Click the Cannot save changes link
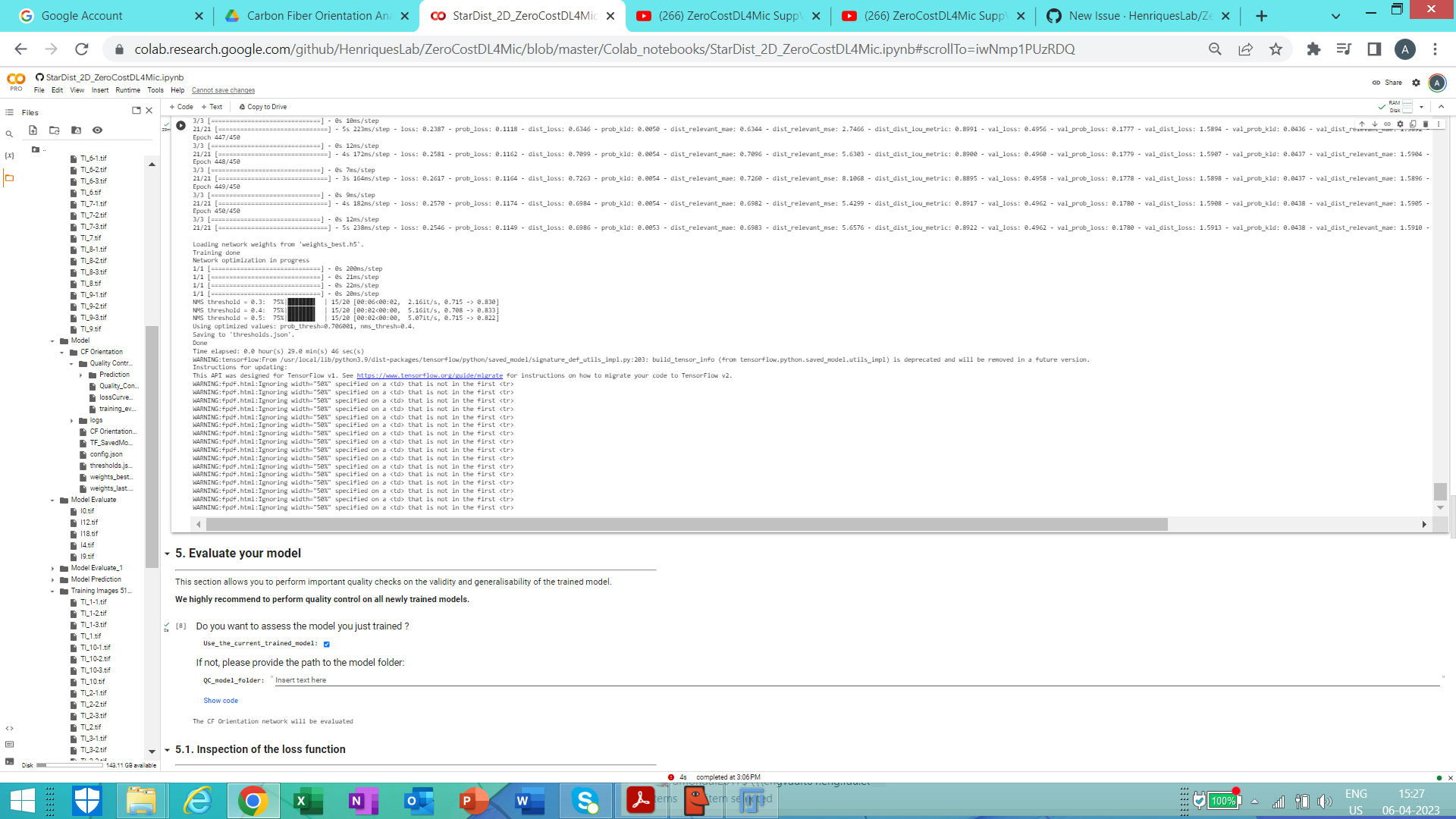1456x819 pixels. tap(223, 89)
